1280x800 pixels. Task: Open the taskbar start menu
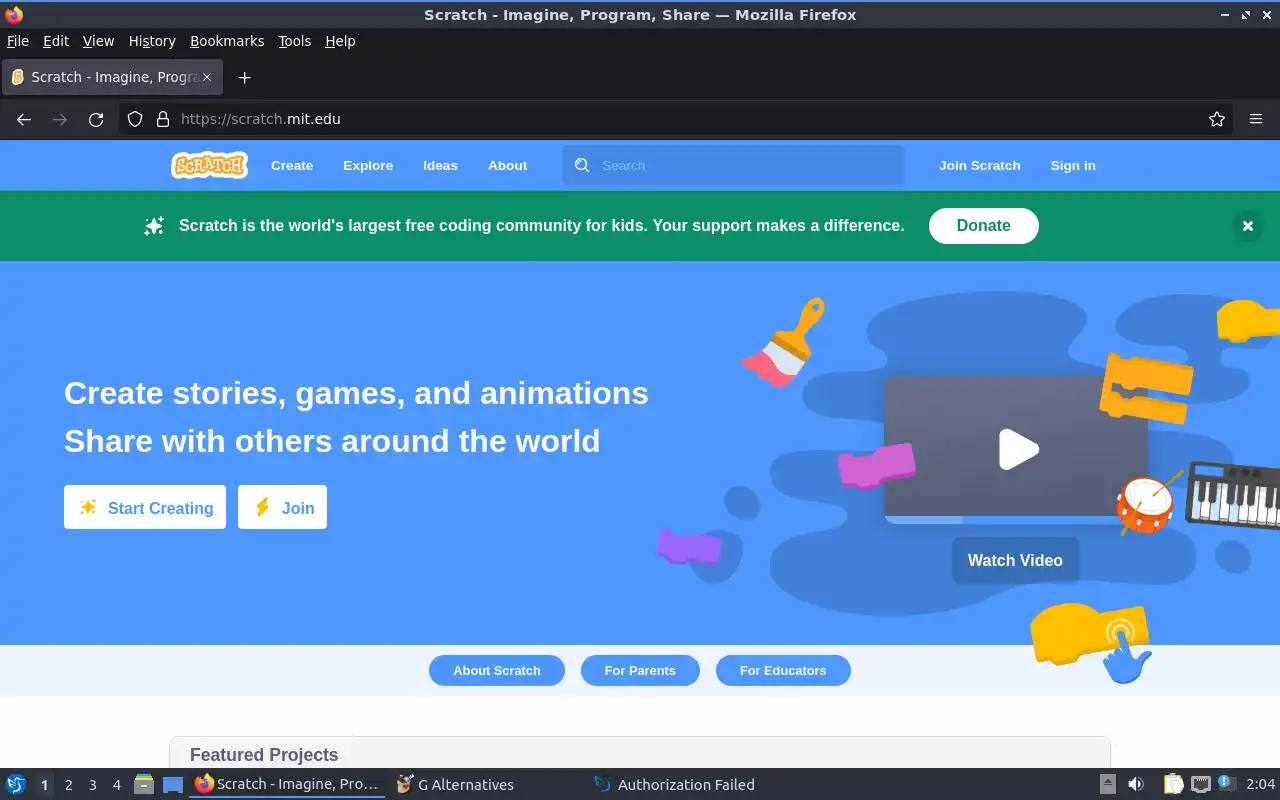pyautogui.click(x=16, y=785)
